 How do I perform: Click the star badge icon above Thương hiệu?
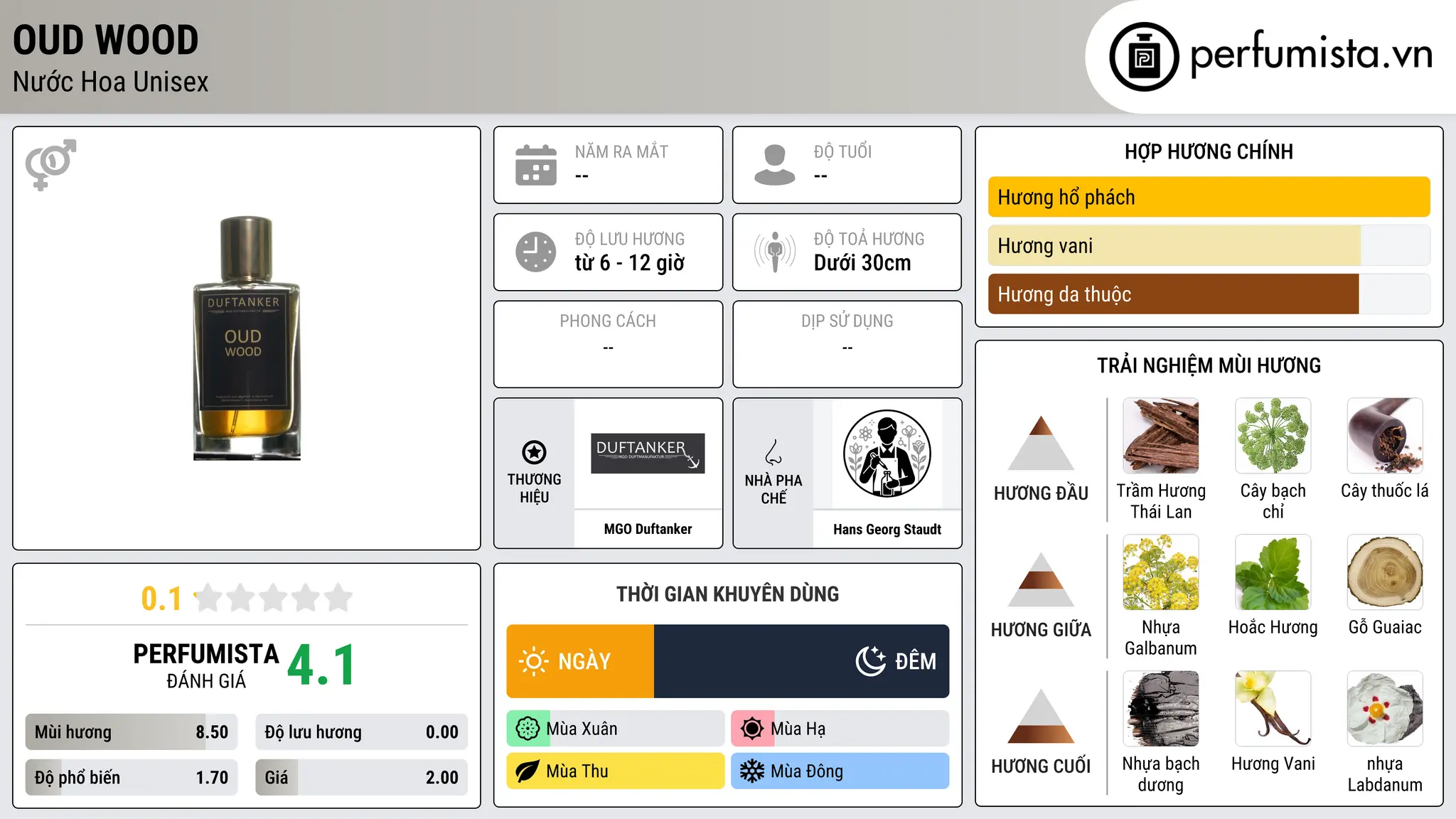coord(534,452)
